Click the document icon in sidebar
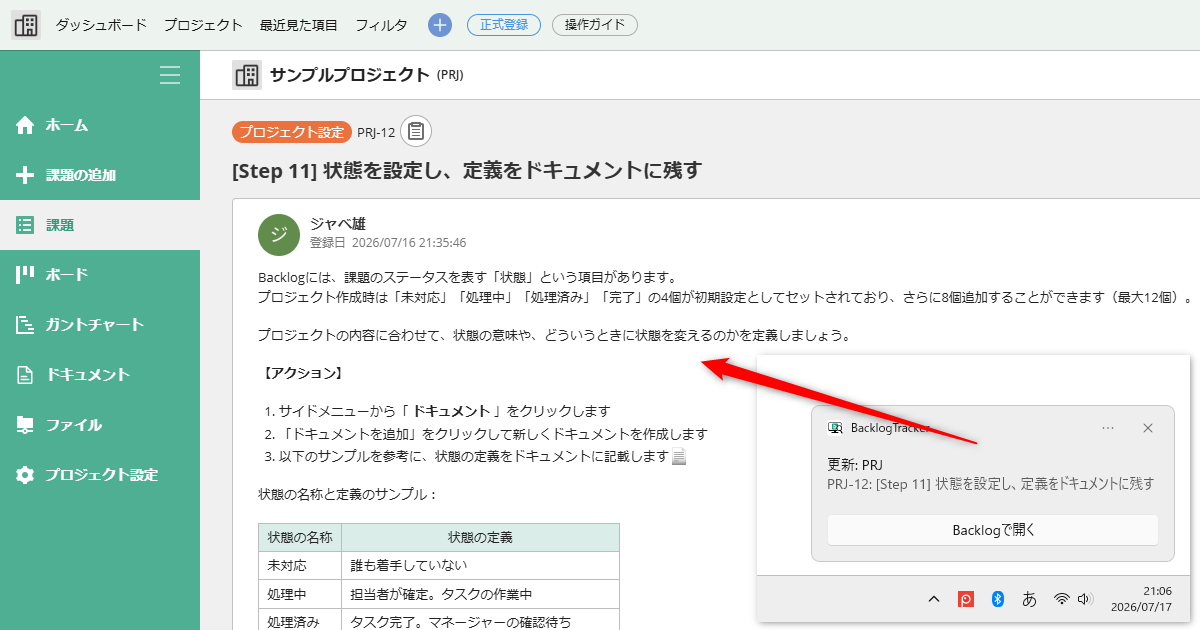 point(25,375)
